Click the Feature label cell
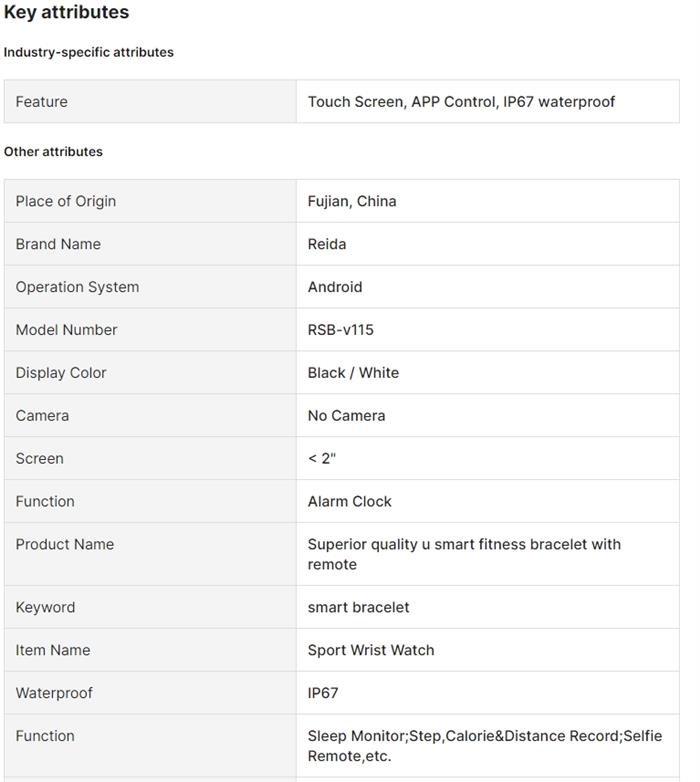The width and height of the screenshot is (700, 782). coord(42,102)
